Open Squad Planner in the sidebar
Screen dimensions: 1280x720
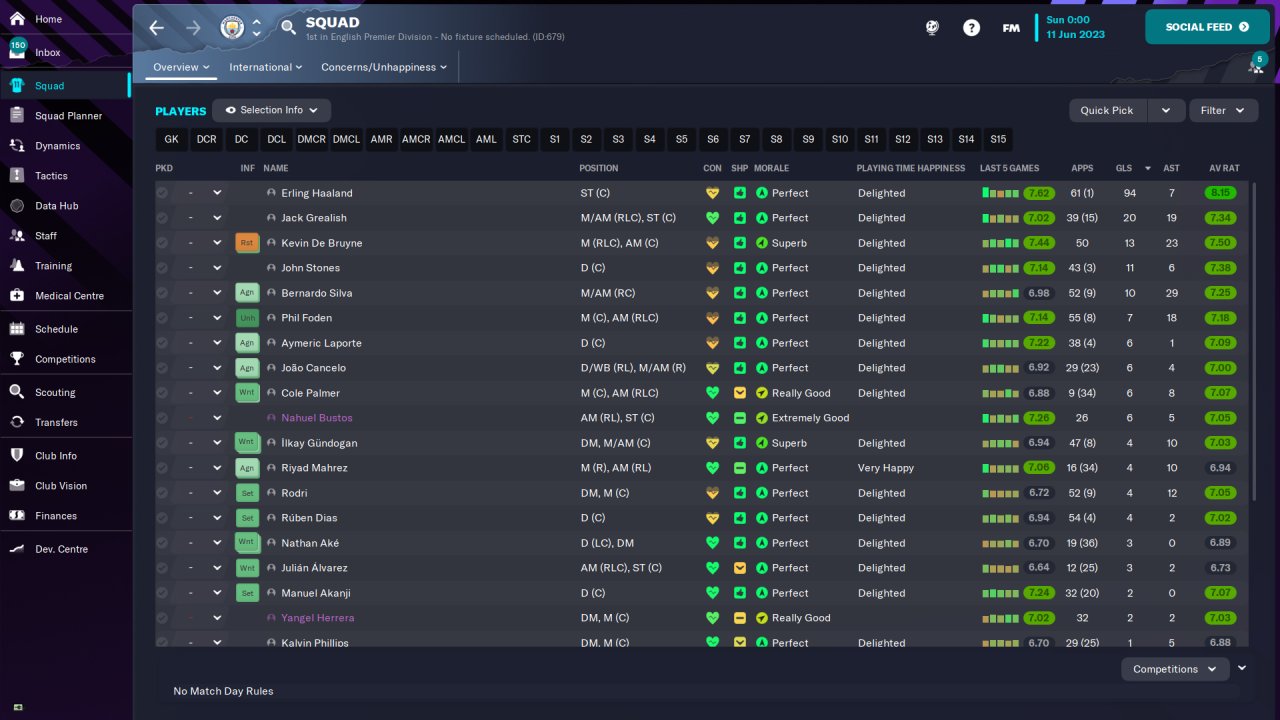[x=66, y=116]
